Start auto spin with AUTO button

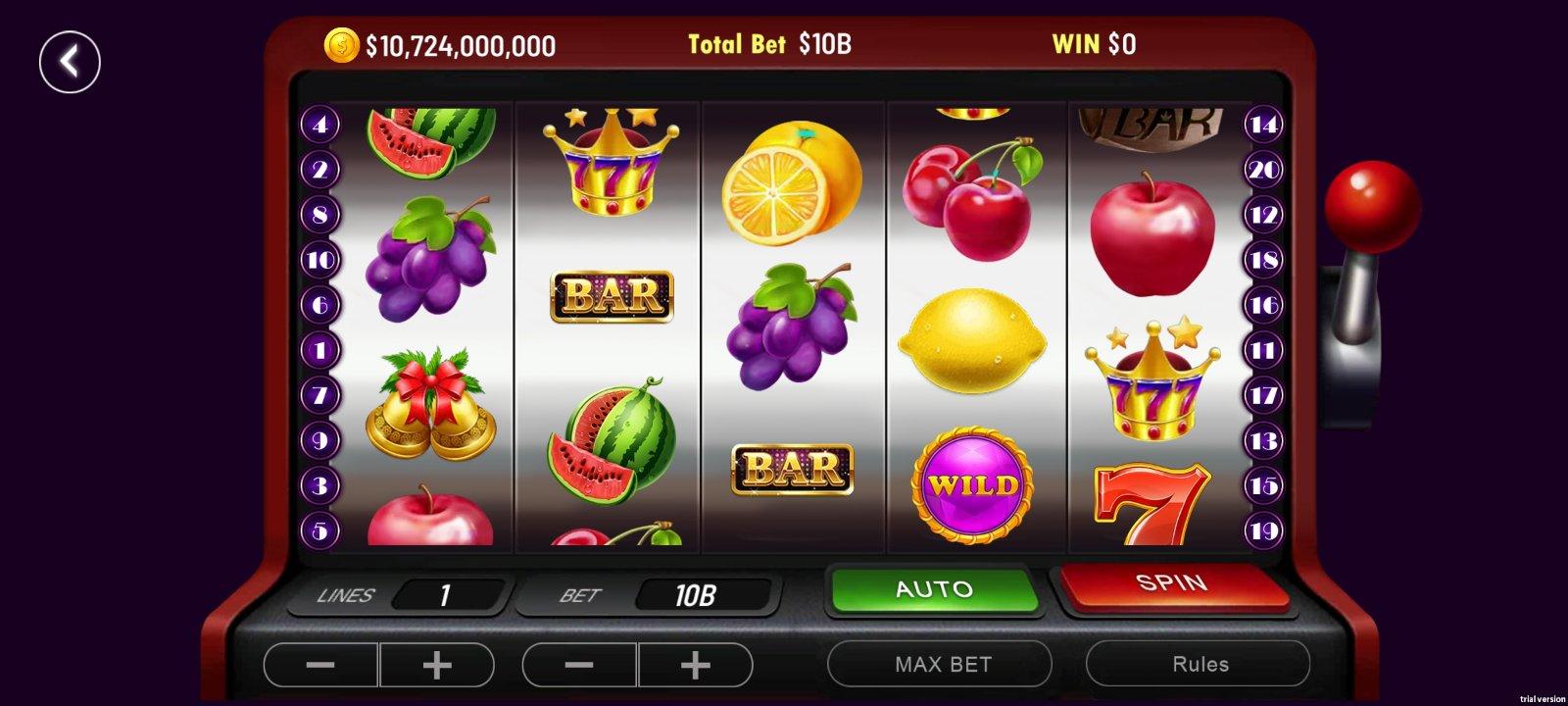[x=934, y=589]
